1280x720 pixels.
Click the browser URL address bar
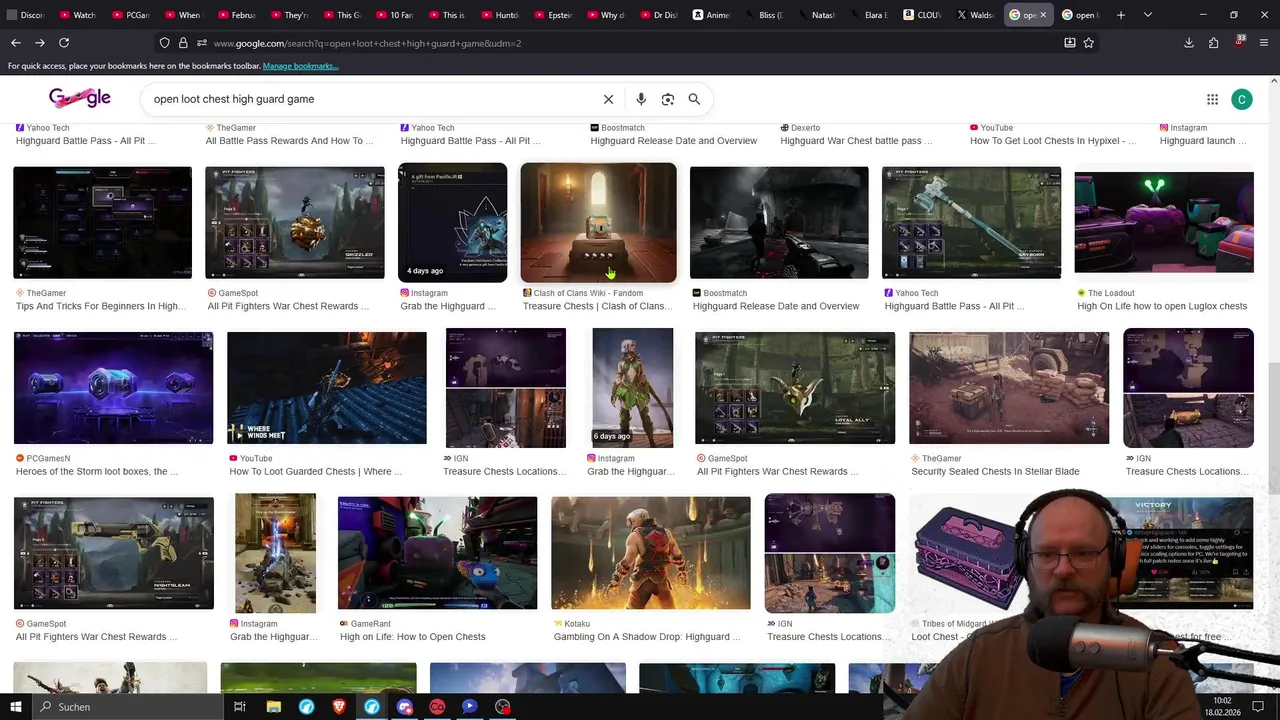click(630, 43)
